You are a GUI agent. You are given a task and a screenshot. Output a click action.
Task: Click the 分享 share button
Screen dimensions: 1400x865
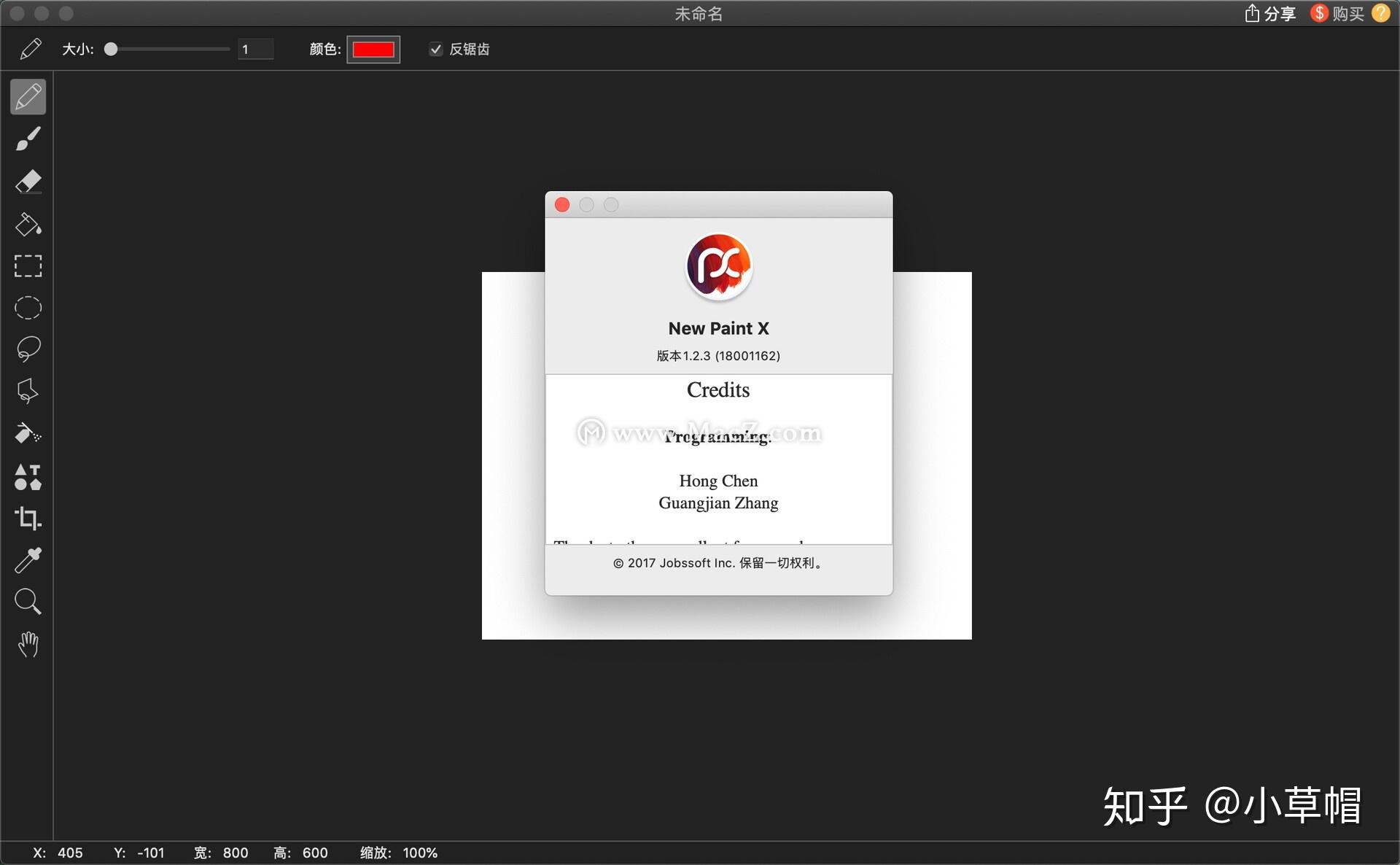(1269, 13)
